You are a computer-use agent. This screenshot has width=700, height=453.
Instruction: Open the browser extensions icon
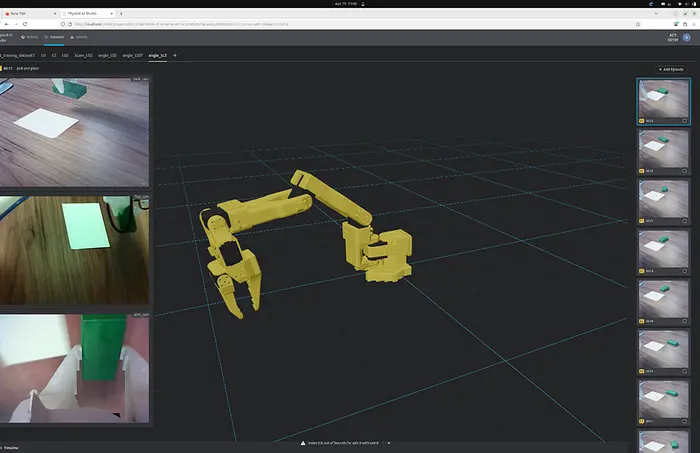685,24
